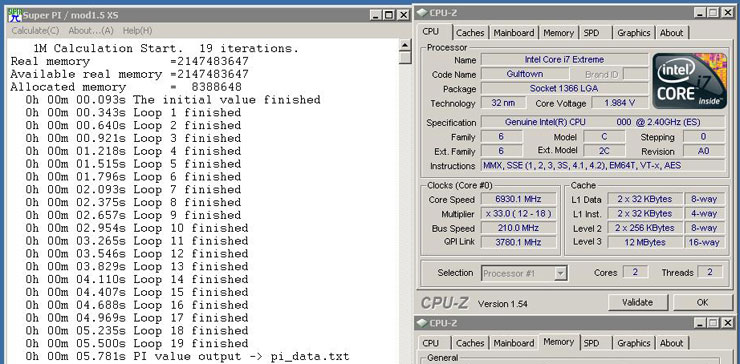The width and height of the screenshot is (740, 364).
Task: Click the Code Name value 'Gulftown'
Action: coord(525,74)
